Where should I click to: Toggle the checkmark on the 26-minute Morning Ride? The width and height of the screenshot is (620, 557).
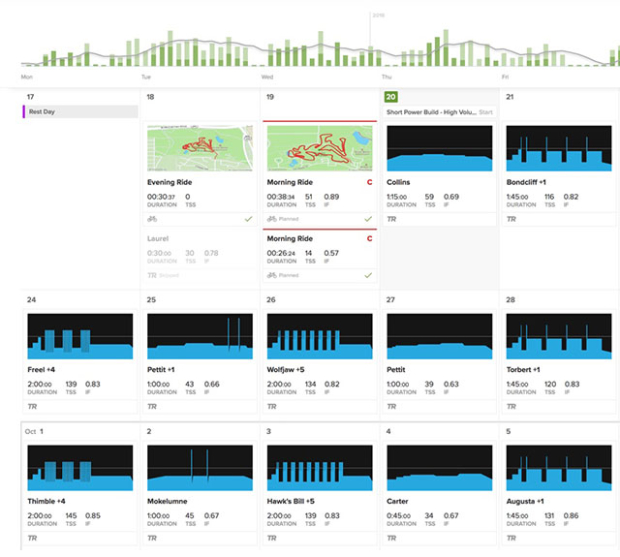368,274
